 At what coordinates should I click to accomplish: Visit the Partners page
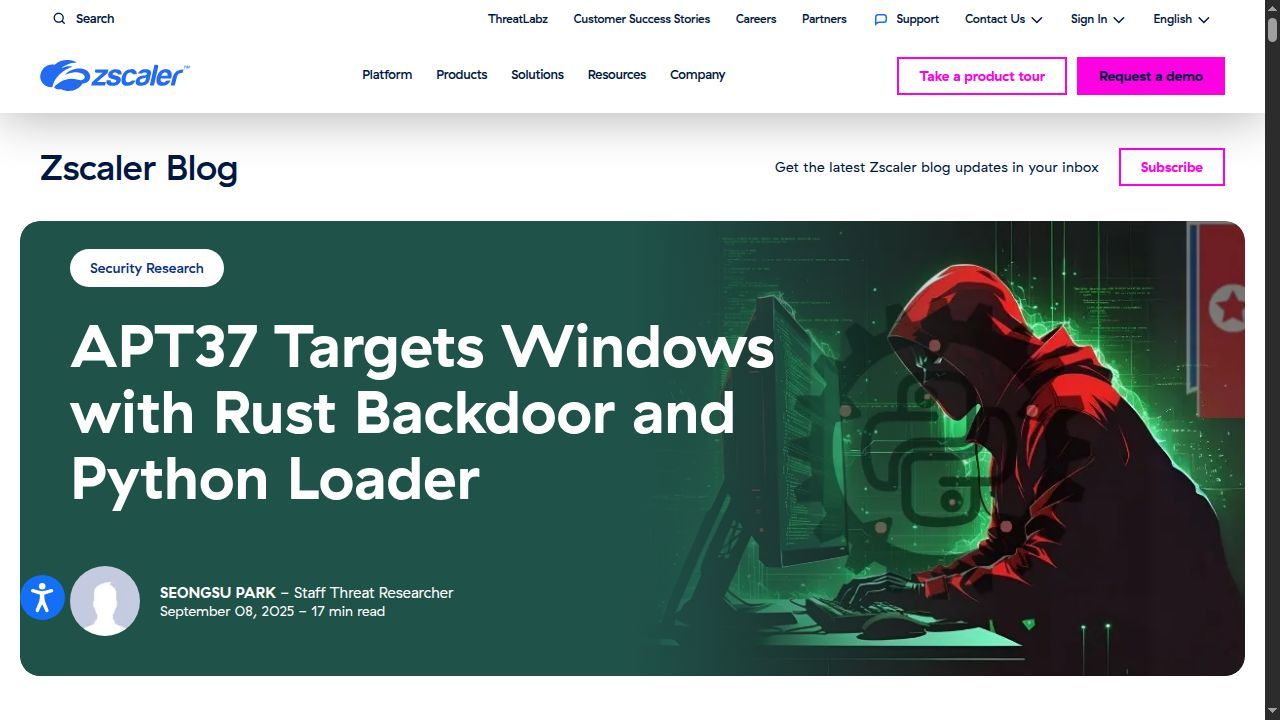(x=824, y=19)
